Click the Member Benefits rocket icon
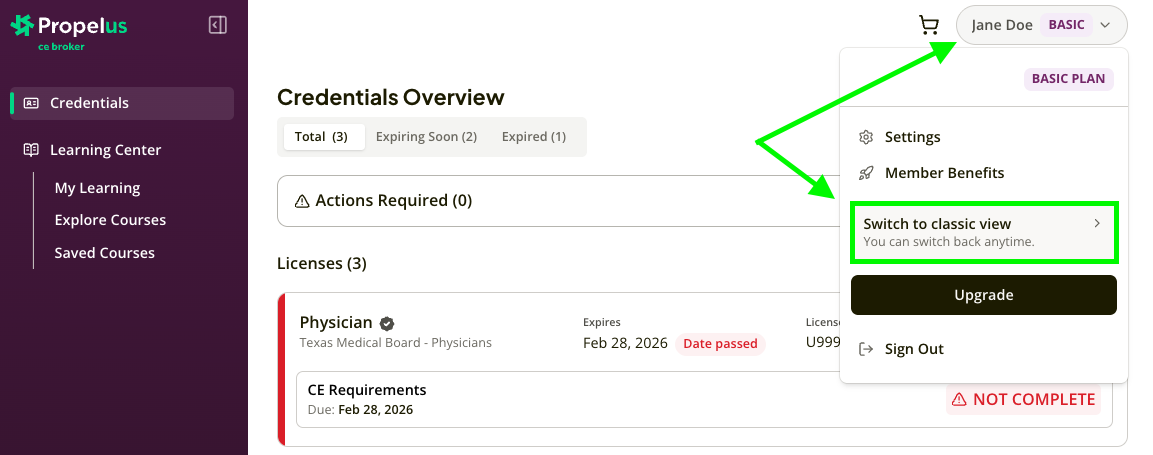The image size is (1153, 455). (867, 173)
